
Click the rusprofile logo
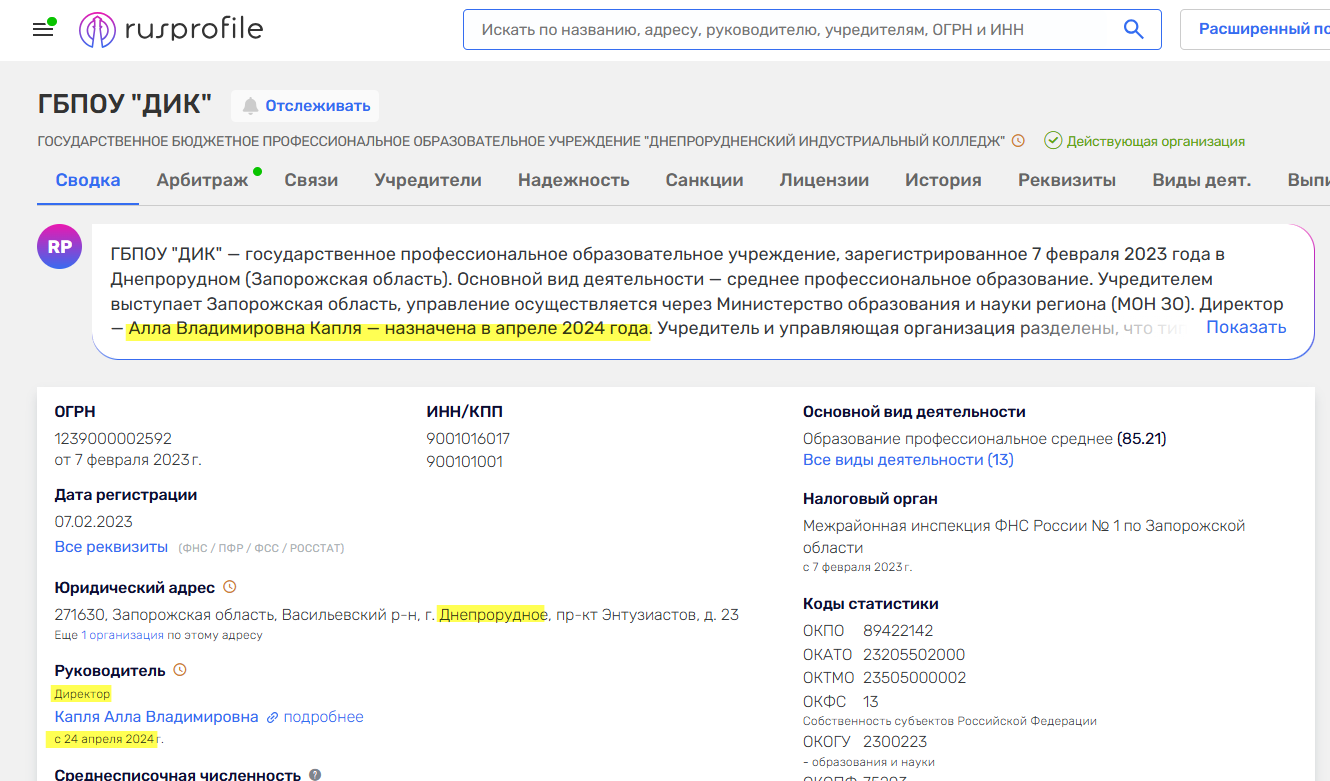tap(171, 30)
